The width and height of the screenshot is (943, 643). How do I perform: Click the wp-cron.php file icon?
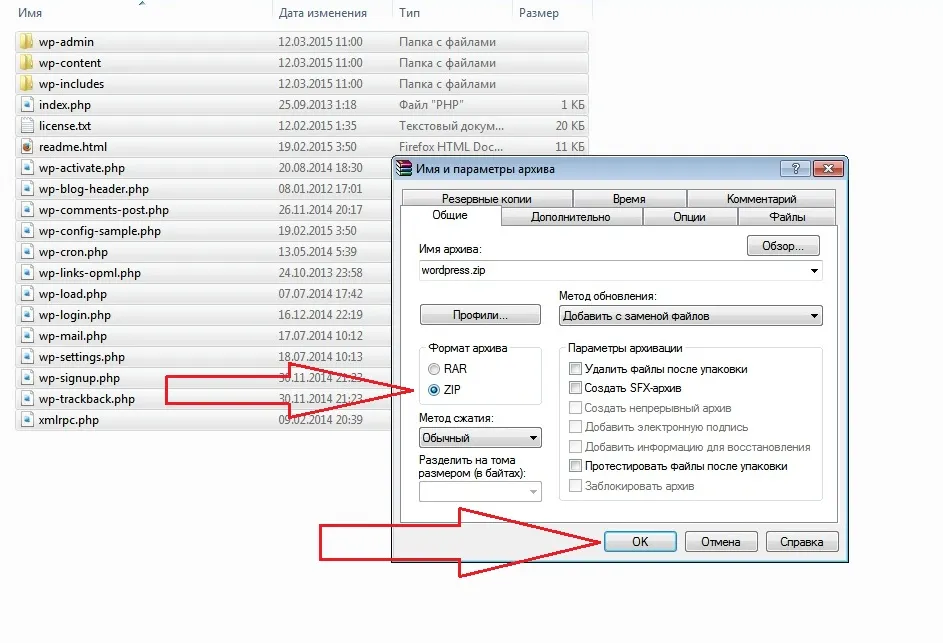point(26,252)
